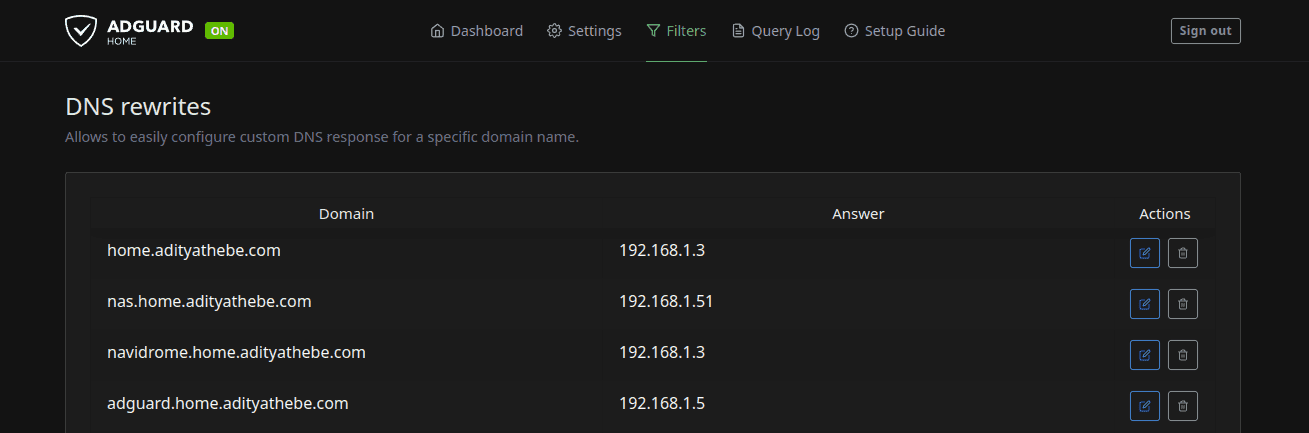This screenshot has height=433, width=1309.
Task: Delete the home.adityathebe.com rewrite entry
Action: 1183,253
